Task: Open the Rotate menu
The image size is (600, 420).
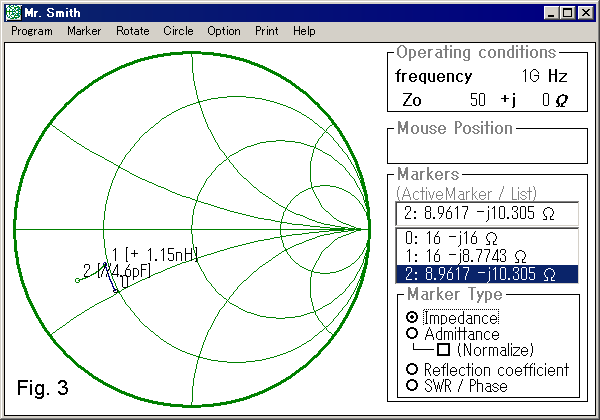Action: click(133, 31)
